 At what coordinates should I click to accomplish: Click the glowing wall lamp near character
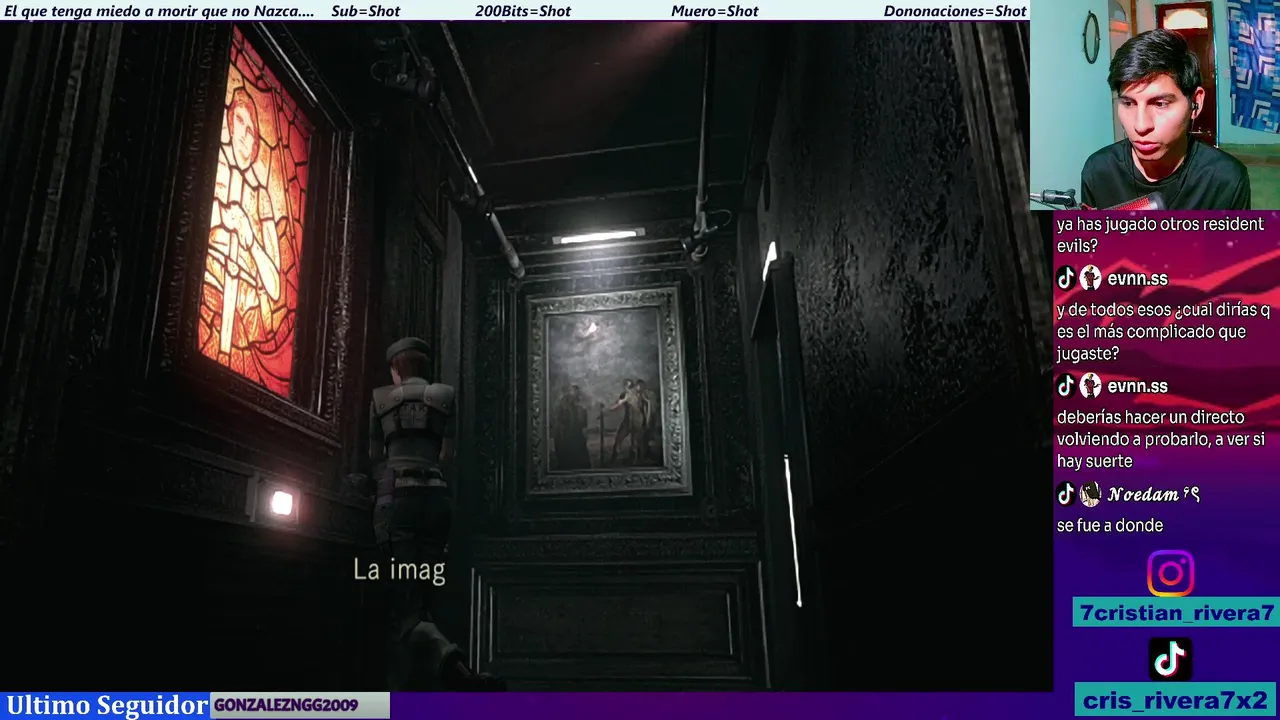point(281,504)
